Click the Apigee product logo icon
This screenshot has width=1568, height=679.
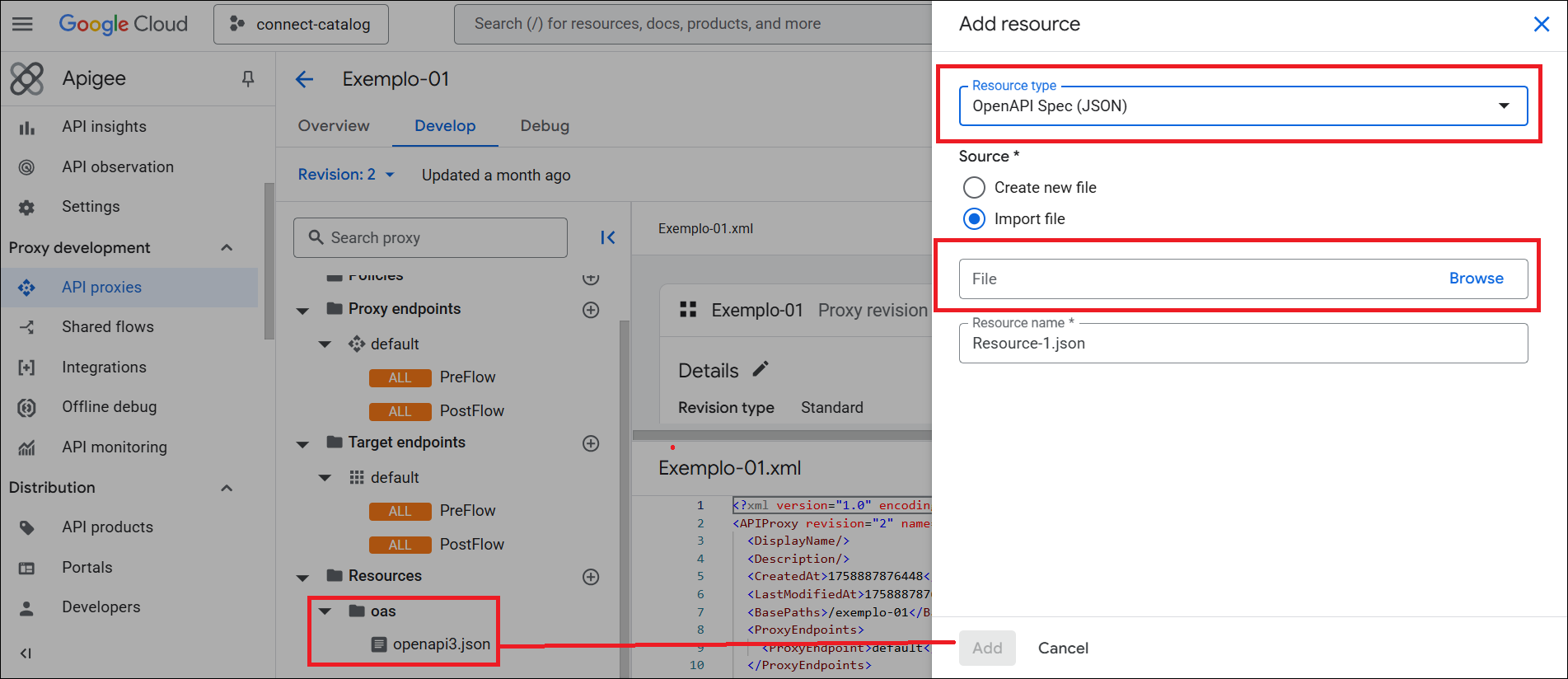[x=27, y=78]
